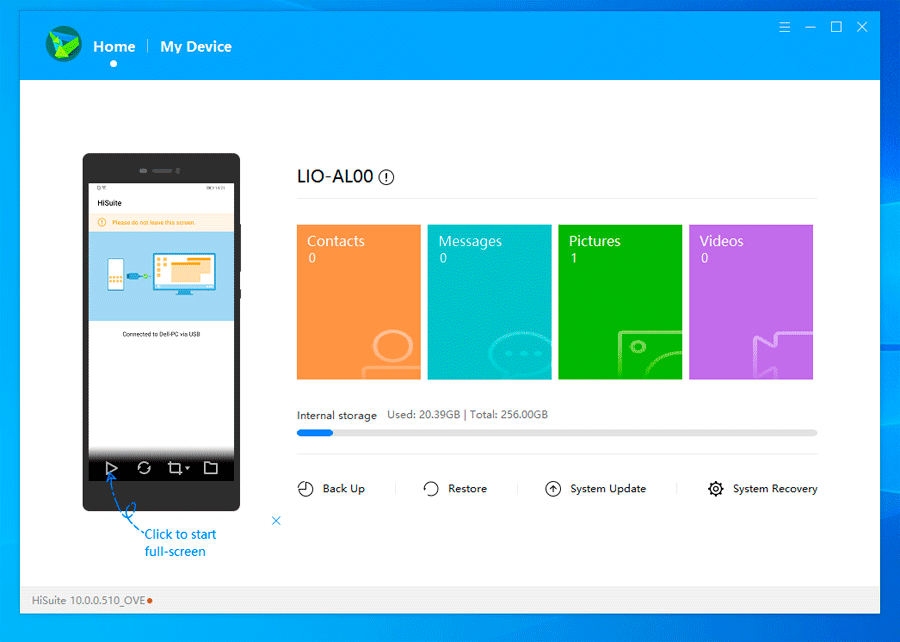Screen dimensions: 900x642
Task: Open the hamburger menu in title bar
Action: tap(785, 27)
